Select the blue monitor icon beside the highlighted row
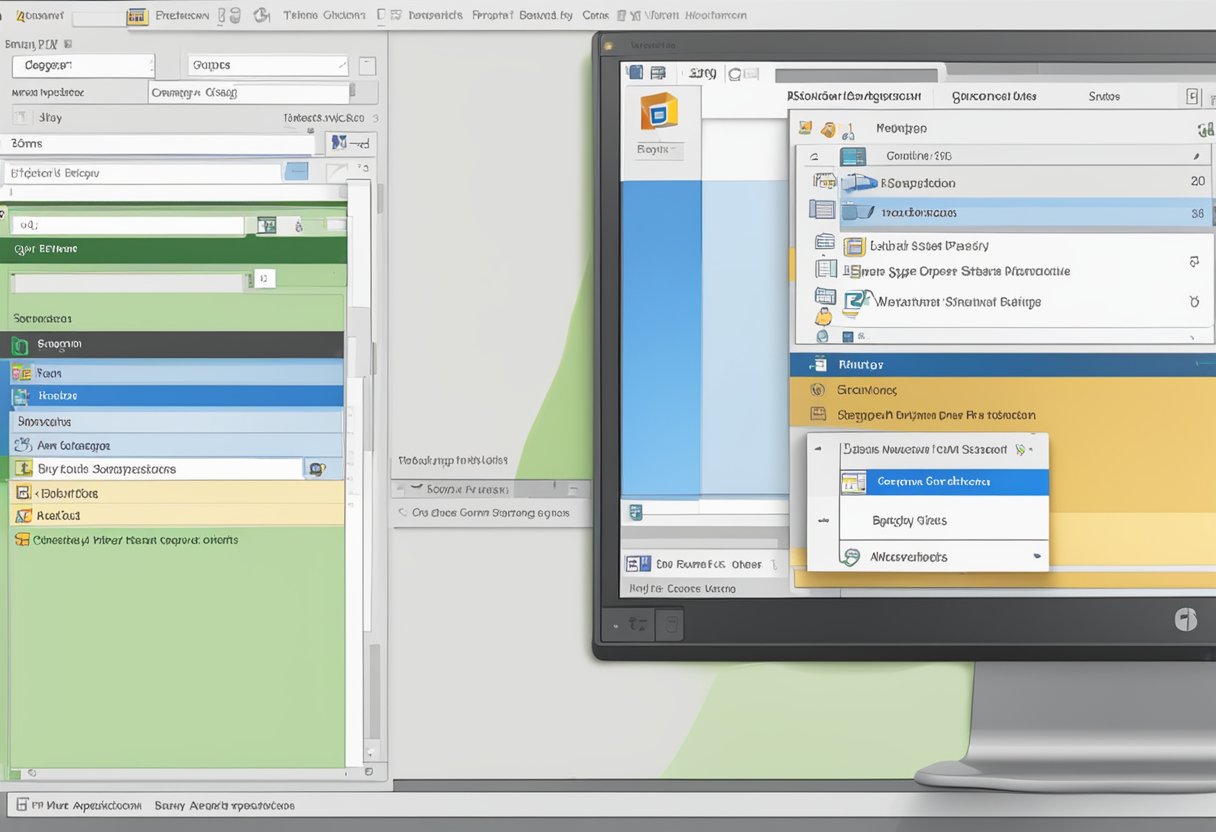The height and width of the screenshot is (832, 1216). tap(852, 156)
